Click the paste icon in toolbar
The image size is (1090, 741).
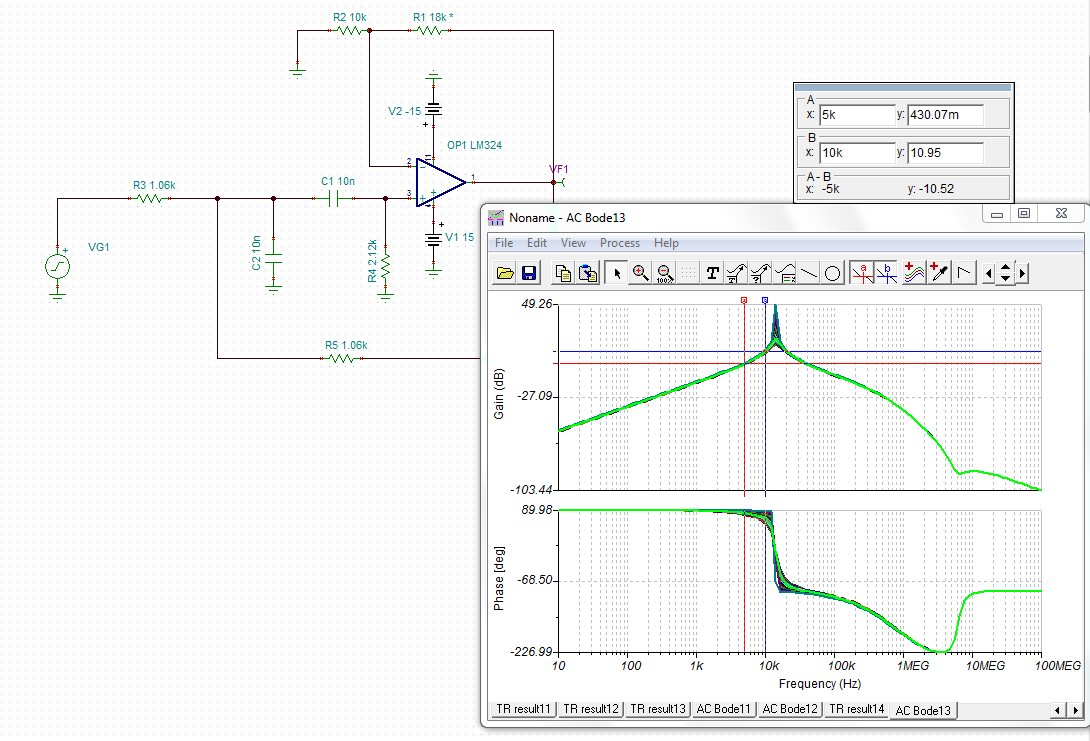pyautogui.click(x=590, y=272)
